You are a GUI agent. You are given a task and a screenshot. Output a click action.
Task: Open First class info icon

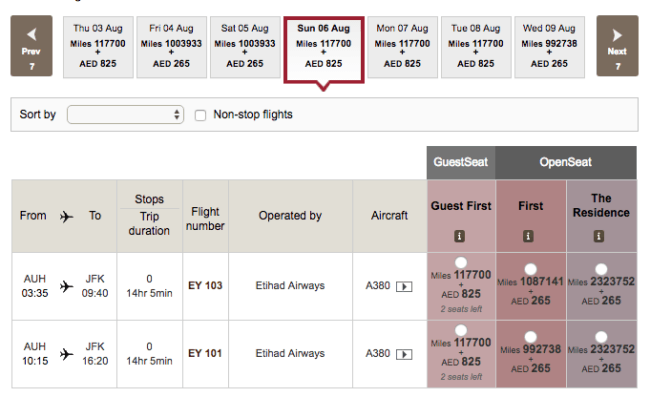(x=528, y=236)
